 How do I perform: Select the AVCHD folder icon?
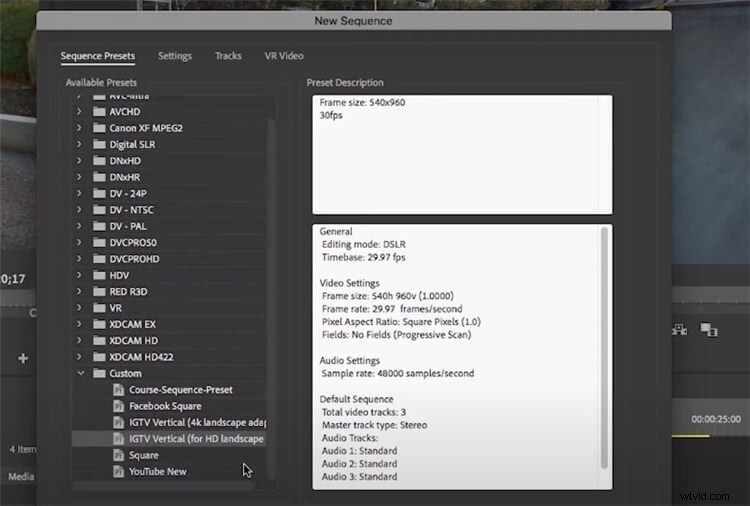coord(99,111)
